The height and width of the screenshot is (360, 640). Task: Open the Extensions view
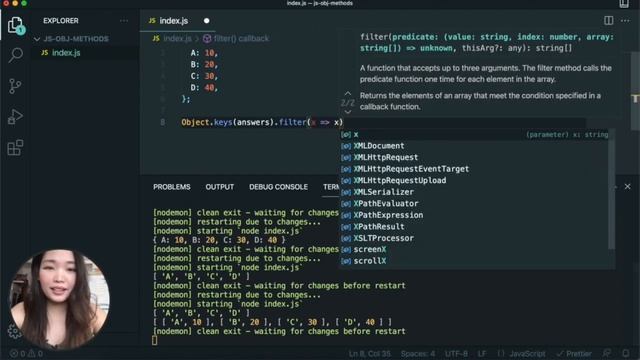pyautogui.click(x=15, y=148)
